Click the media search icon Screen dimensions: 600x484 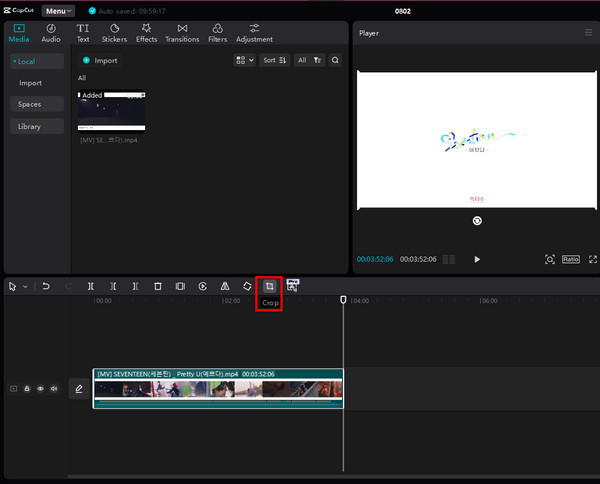pyautogui.click(x=335, y=60)
